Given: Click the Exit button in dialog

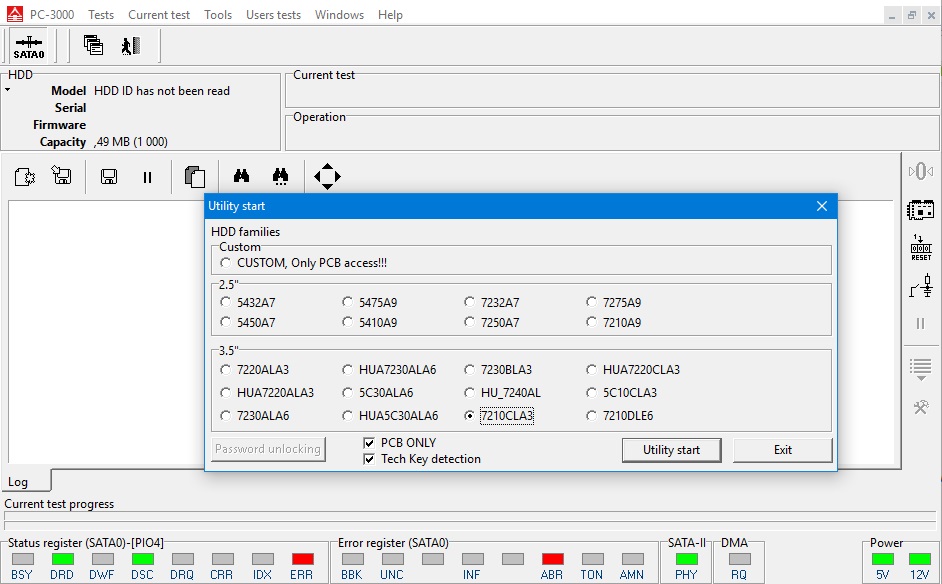Looking at the screenshot, I should (782, 450).
